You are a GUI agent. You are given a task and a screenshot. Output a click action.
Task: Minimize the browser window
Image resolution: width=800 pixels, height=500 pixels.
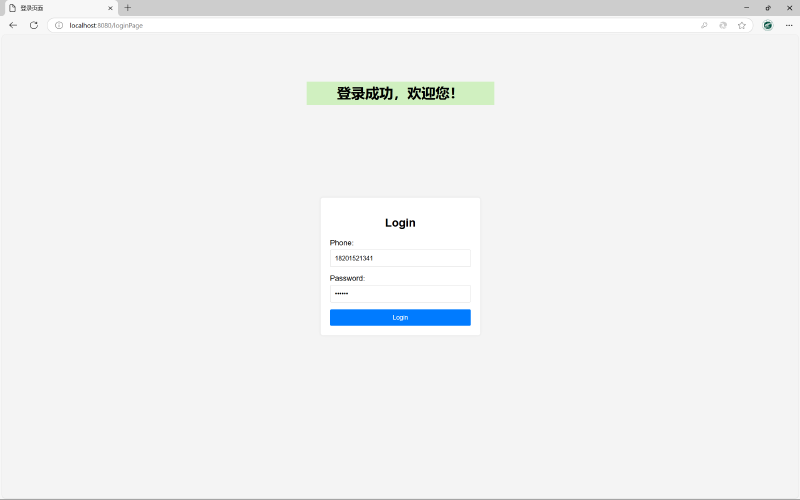(746, 8)
